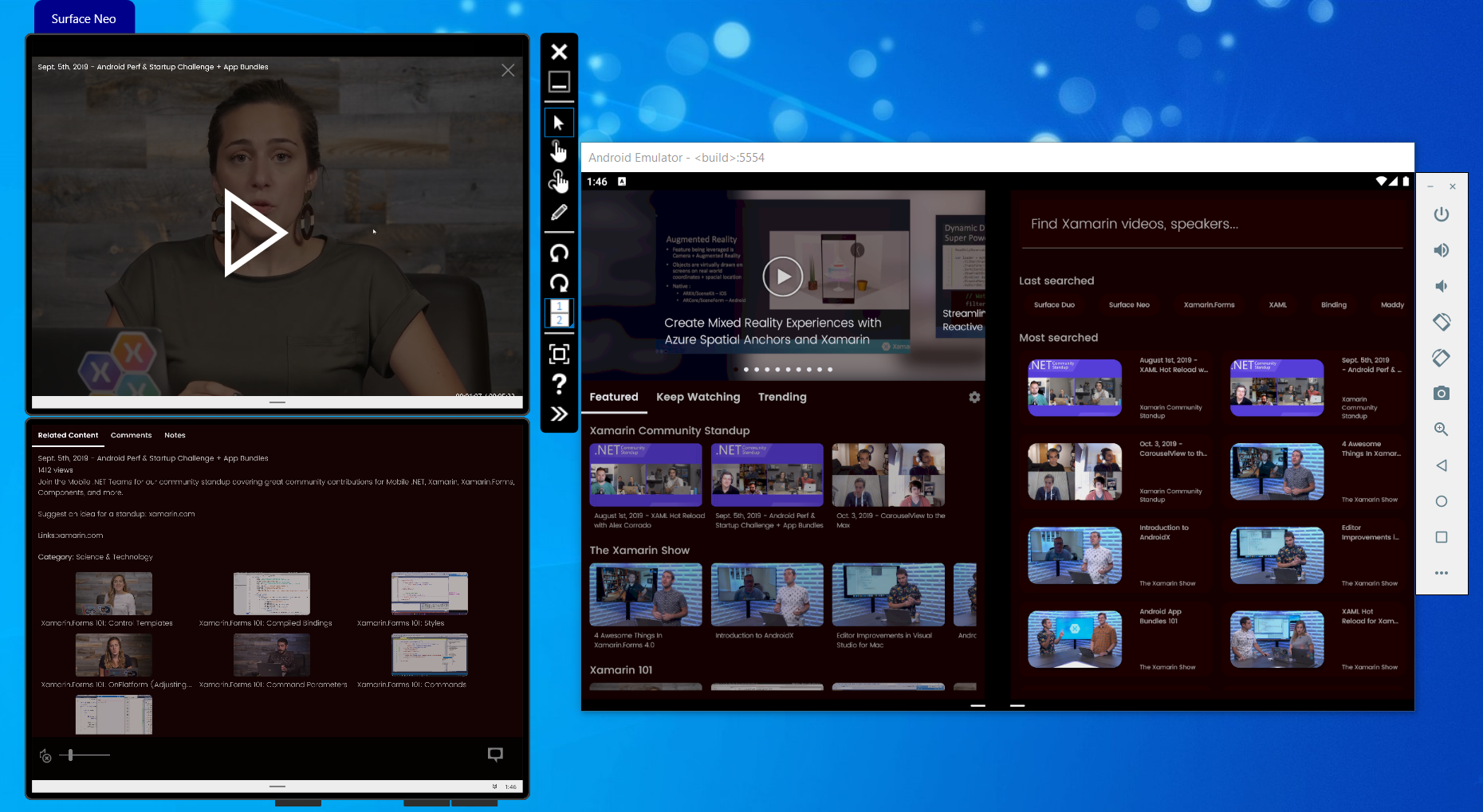Play the Surface Neo video
This screenshot has height=812, width=1483.
[x=254, y=233]
